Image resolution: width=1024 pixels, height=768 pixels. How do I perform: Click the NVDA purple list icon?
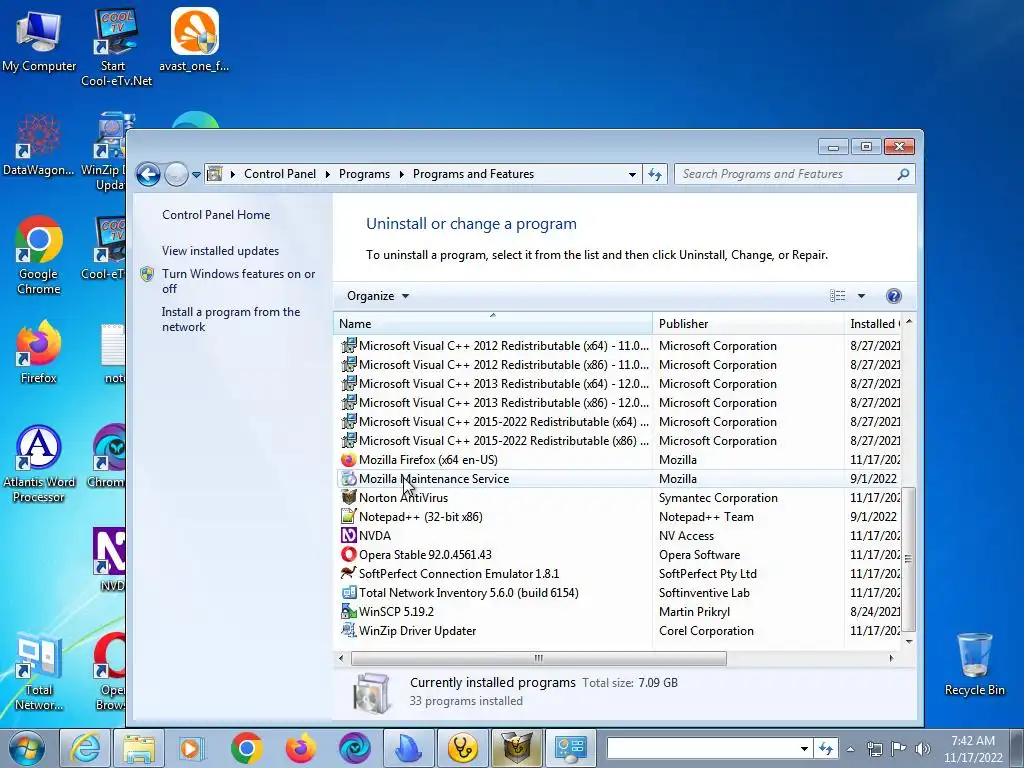349,536
